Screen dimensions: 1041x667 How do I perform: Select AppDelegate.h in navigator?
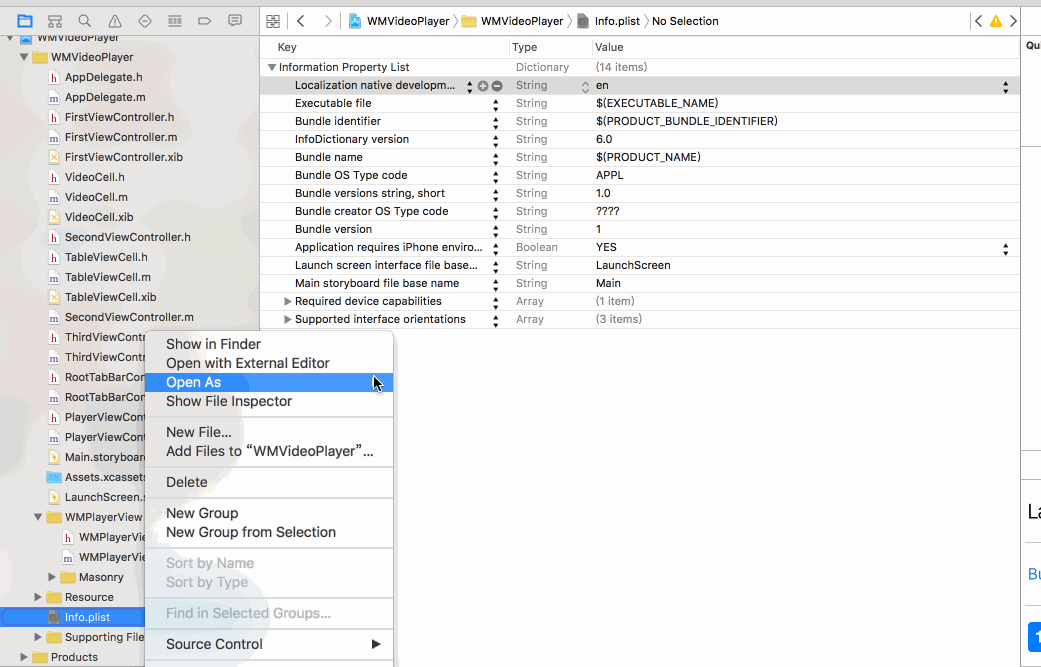[x=103, y=77]
